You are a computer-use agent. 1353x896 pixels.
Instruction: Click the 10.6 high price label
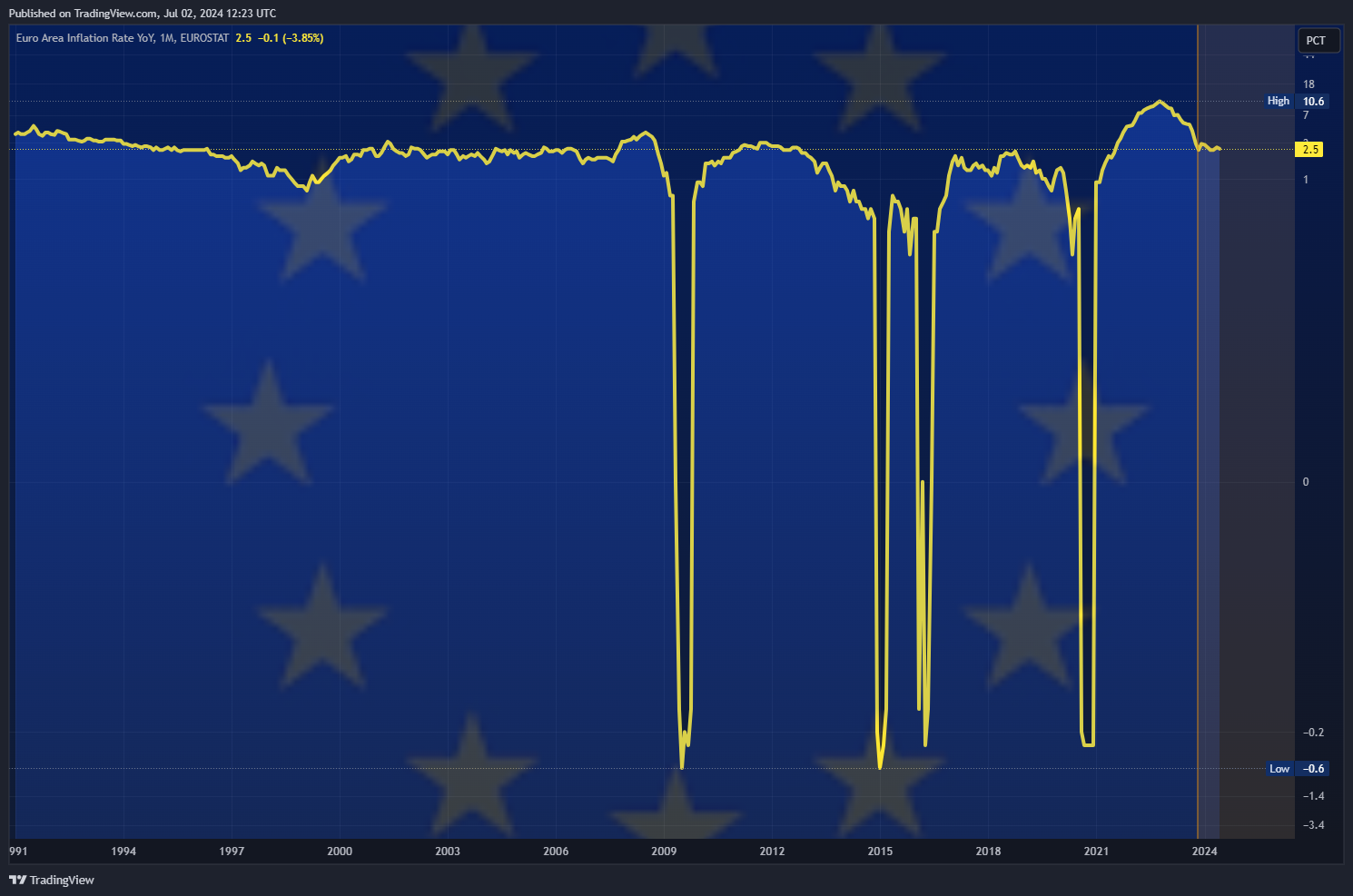click(x=1313, y=101)
